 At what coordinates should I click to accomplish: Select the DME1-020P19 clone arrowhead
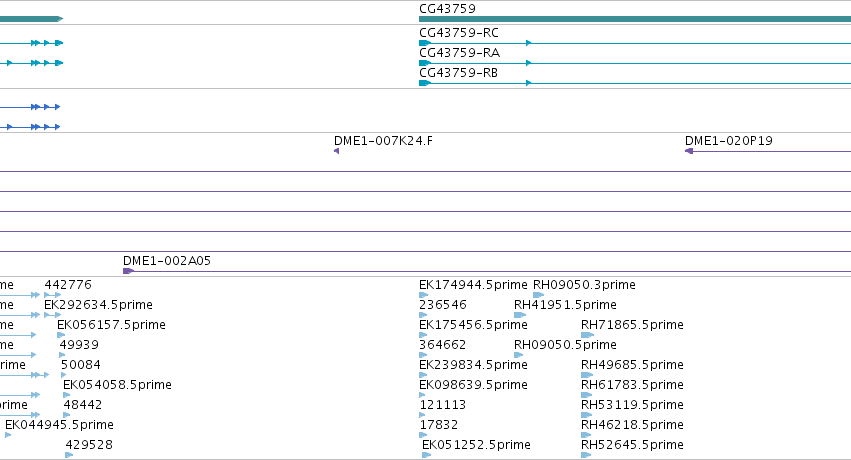point(689,151)
